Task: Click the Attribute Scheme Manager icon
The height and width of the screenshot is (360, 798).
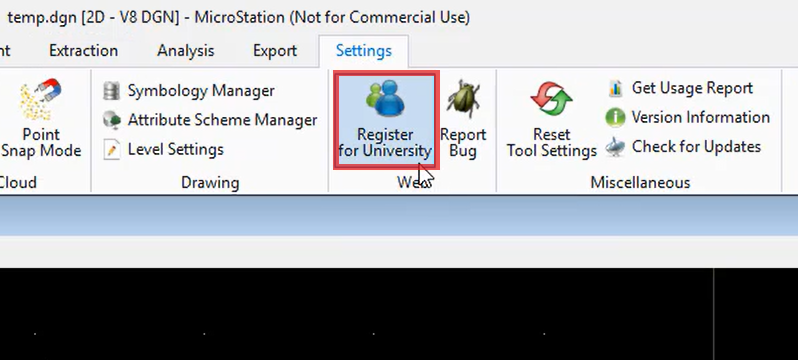Action: pyautogui.click(x=111, y=120)
